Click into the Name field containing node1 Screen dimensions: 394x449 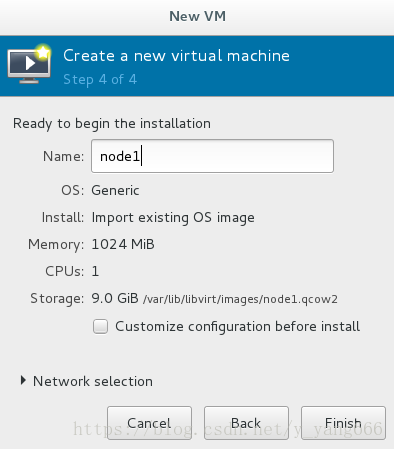(212, 156)
